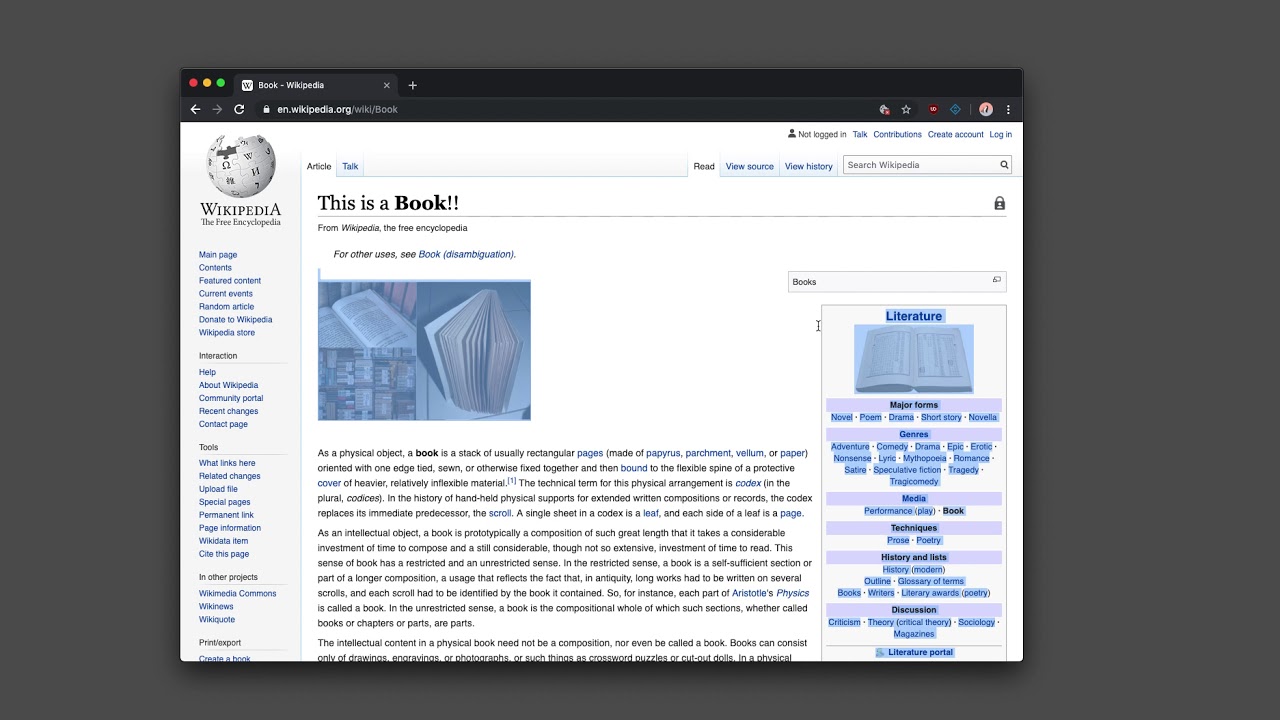Open the uBlock Origin extension icon
1280x720 pixels.
[933, 109]
